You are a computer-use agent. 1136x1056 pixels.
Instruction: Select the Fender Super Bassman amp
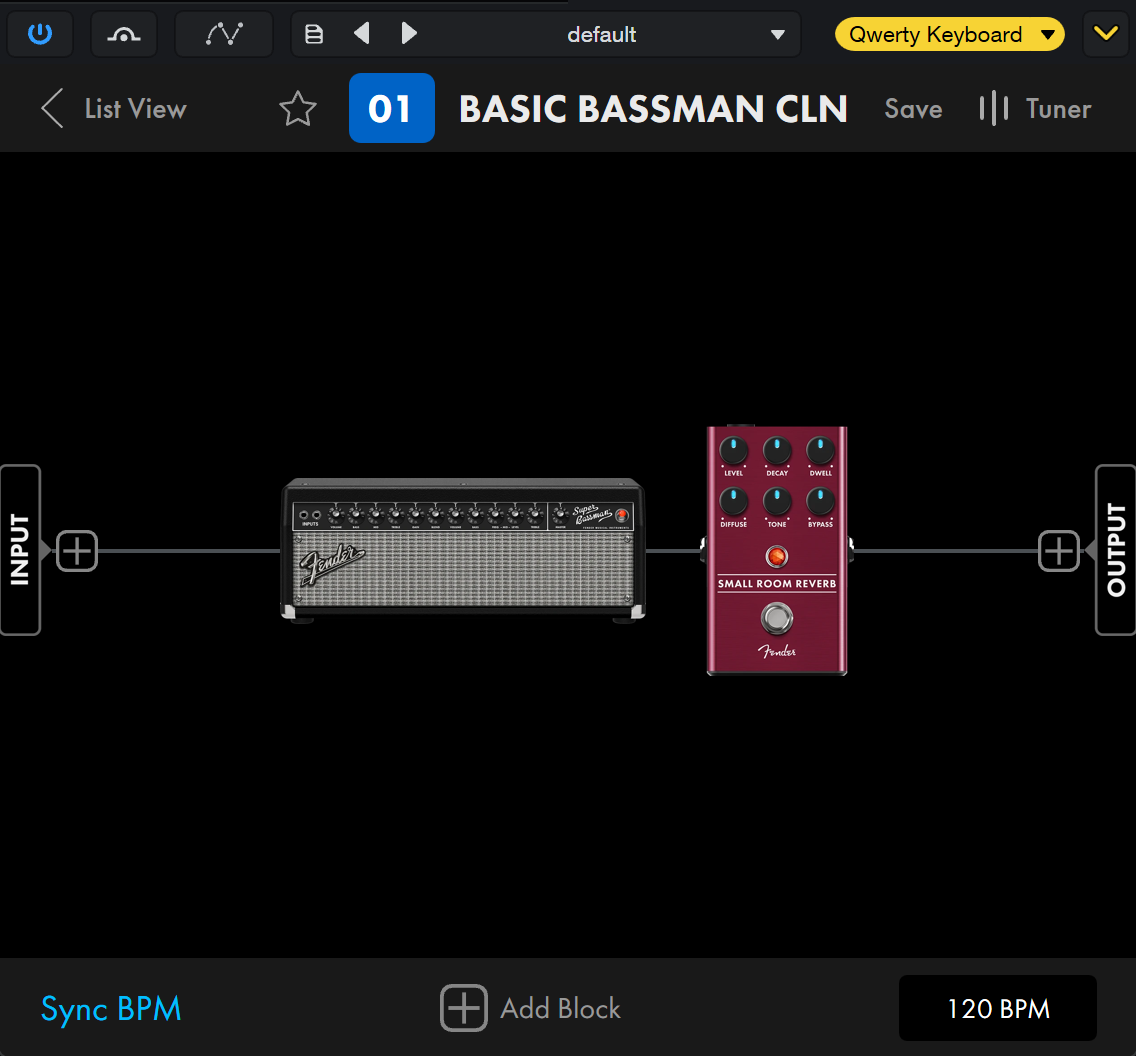(463, 550)
